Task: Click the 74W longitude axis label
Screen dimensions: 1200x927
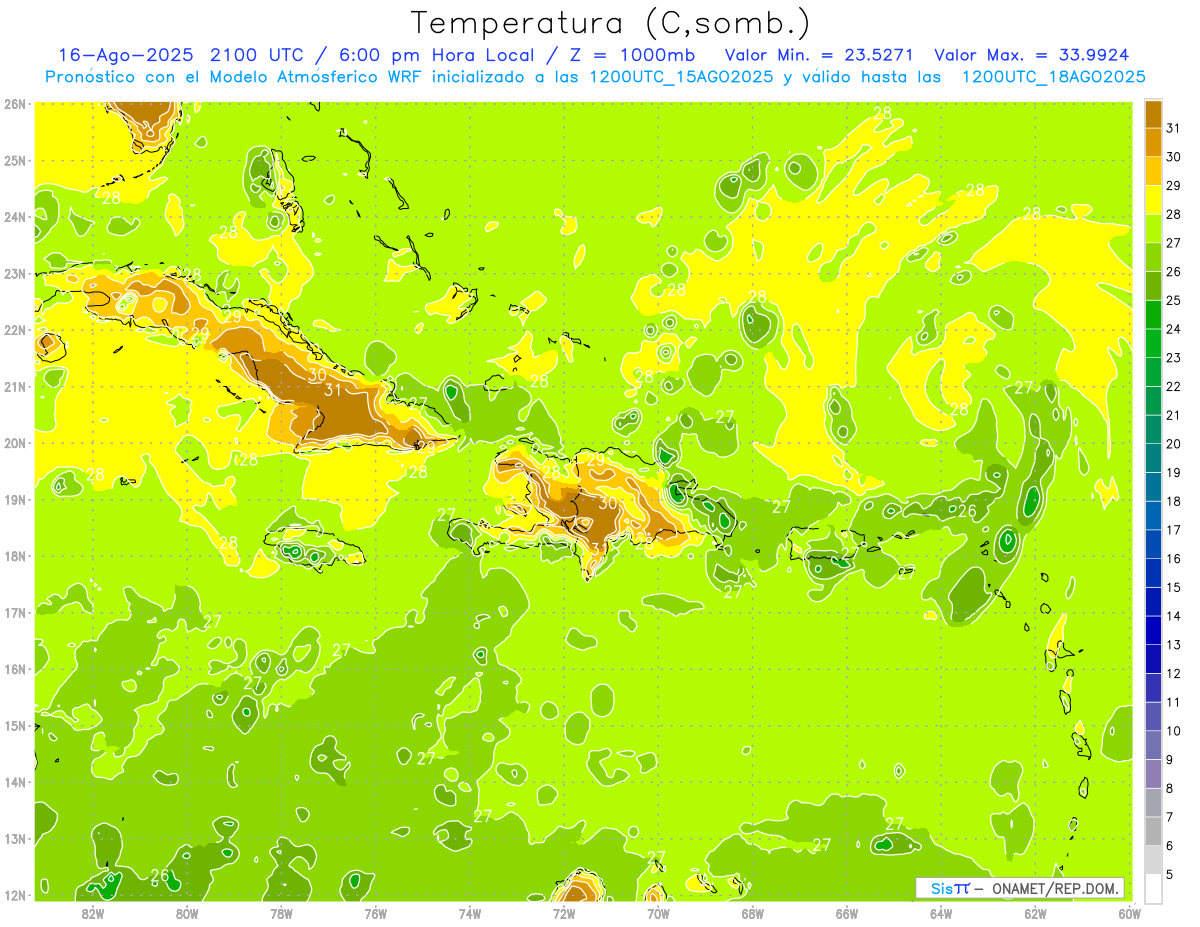Action: [x=470, y=913]
